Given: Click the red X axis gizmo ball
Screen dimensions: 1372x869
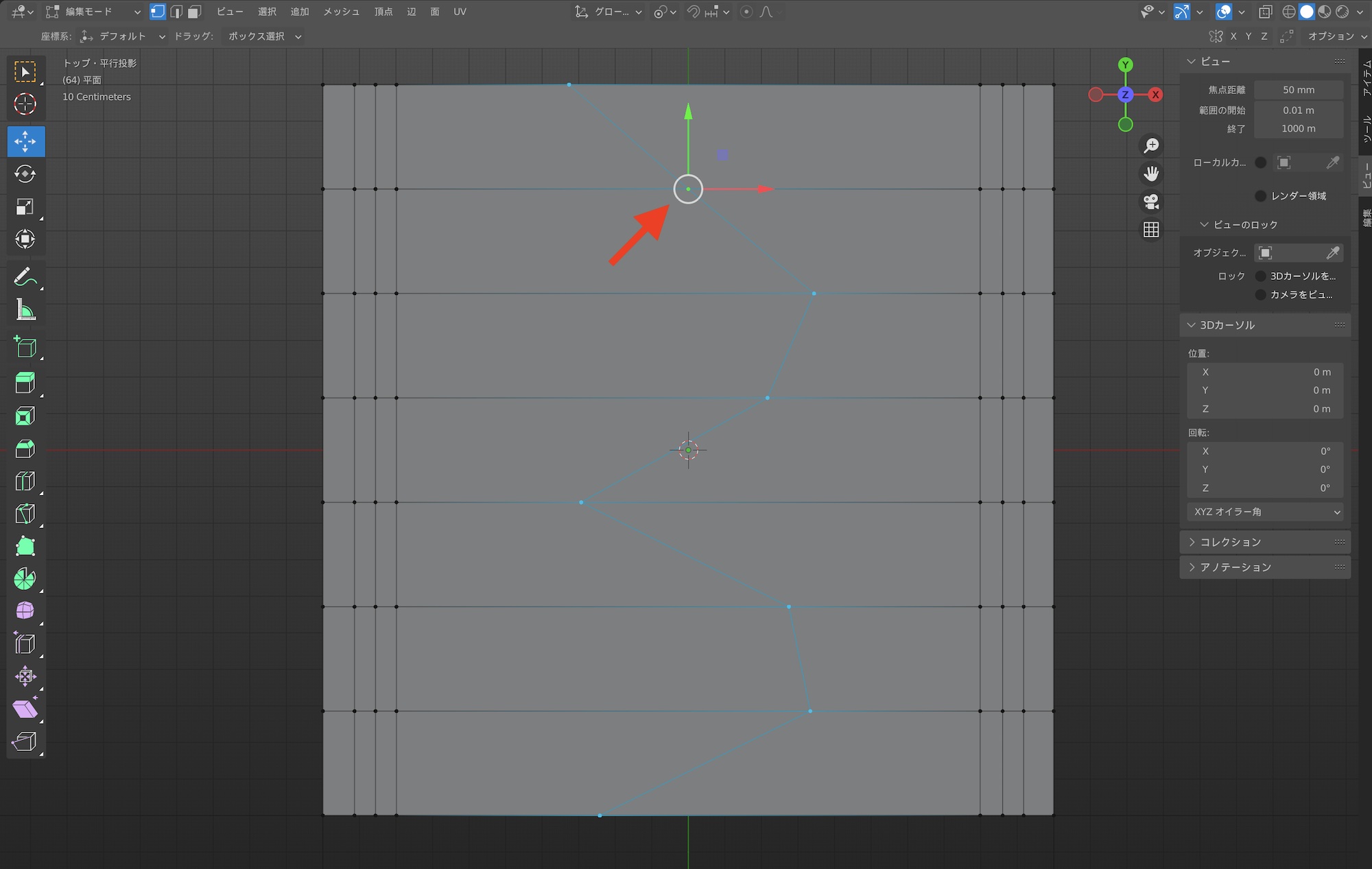Looking at the screenshot, I should click(x=1156, y=95).
